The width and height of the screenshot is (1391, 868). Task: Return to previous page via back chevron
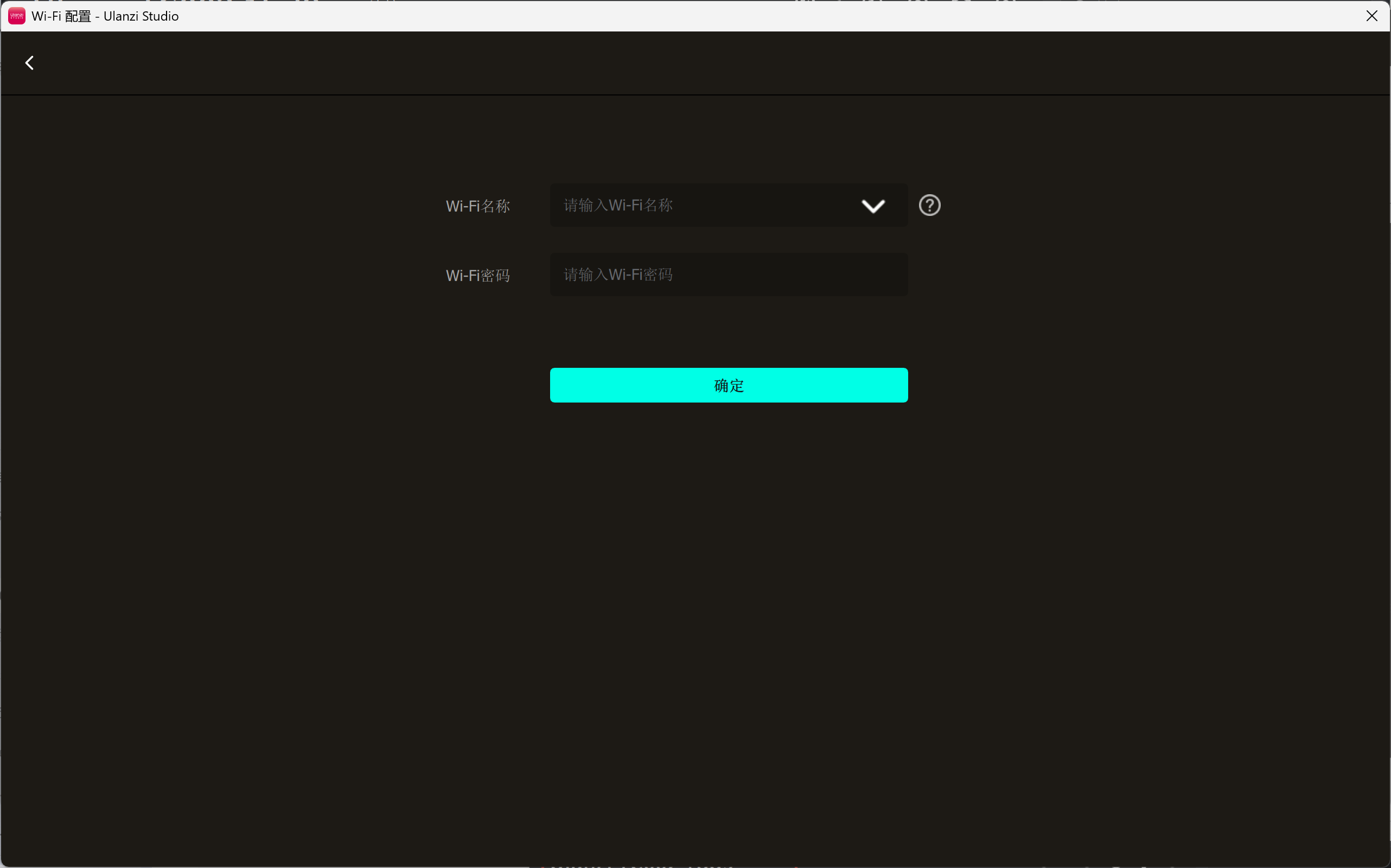tap(30, 62)
